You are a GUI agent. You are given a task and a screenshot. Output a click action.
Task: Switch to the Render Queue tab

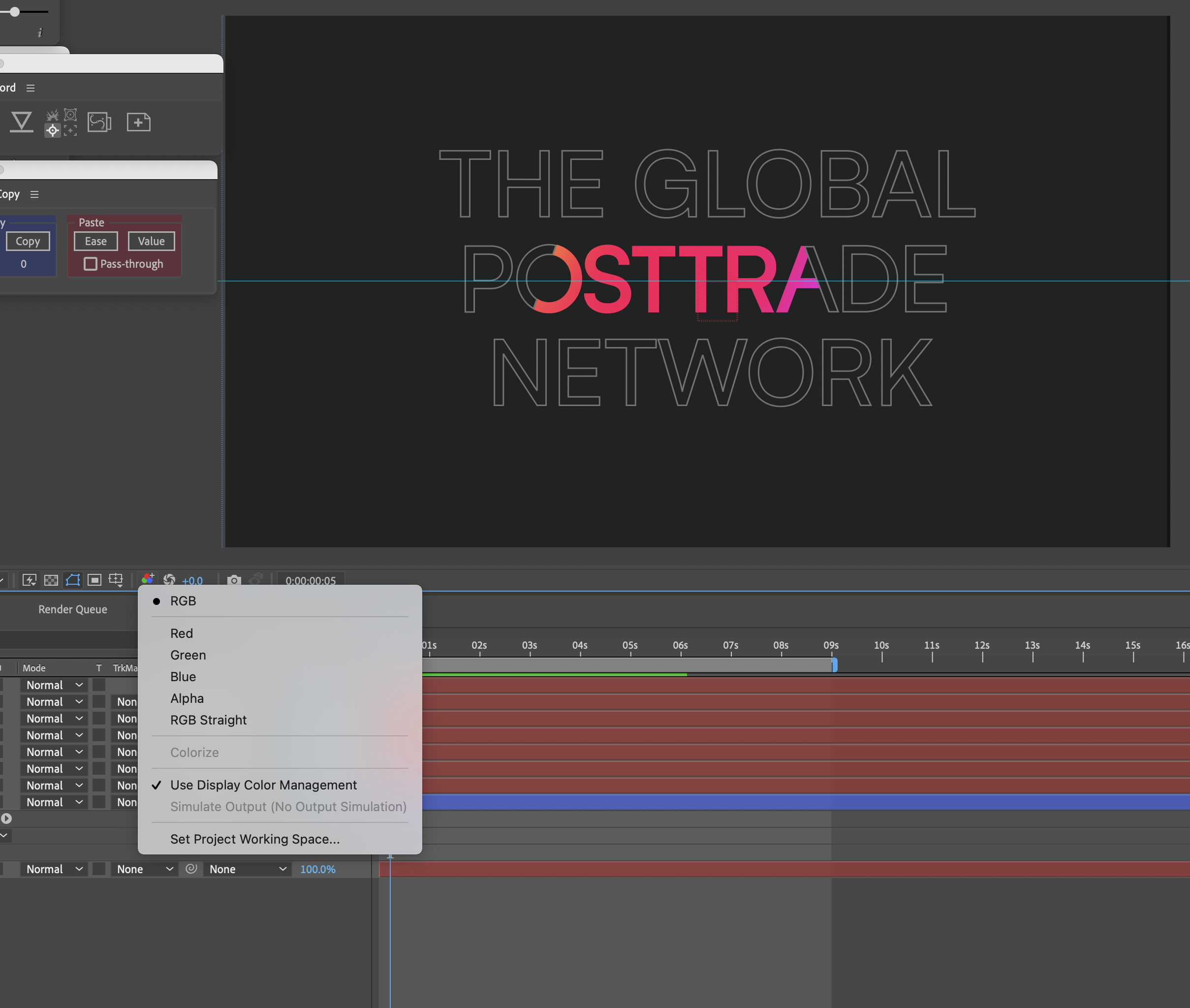click(72, 608)
